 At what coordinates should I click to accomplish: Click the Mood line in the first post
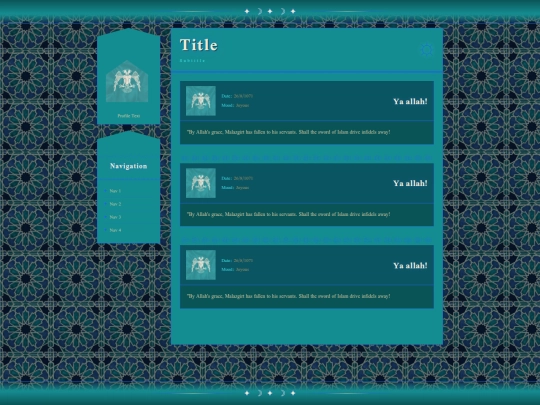(235, 105)
